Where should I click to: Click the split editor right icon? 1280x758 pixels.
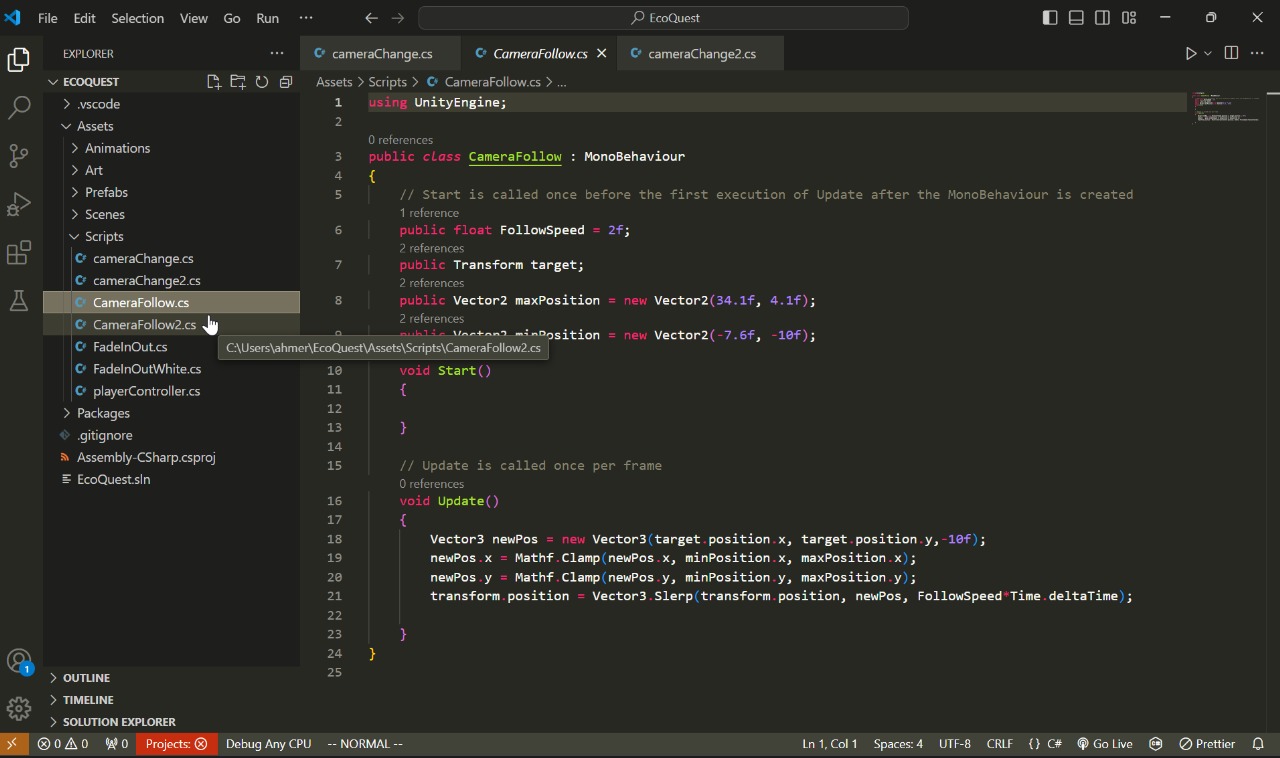point(1231,53)
